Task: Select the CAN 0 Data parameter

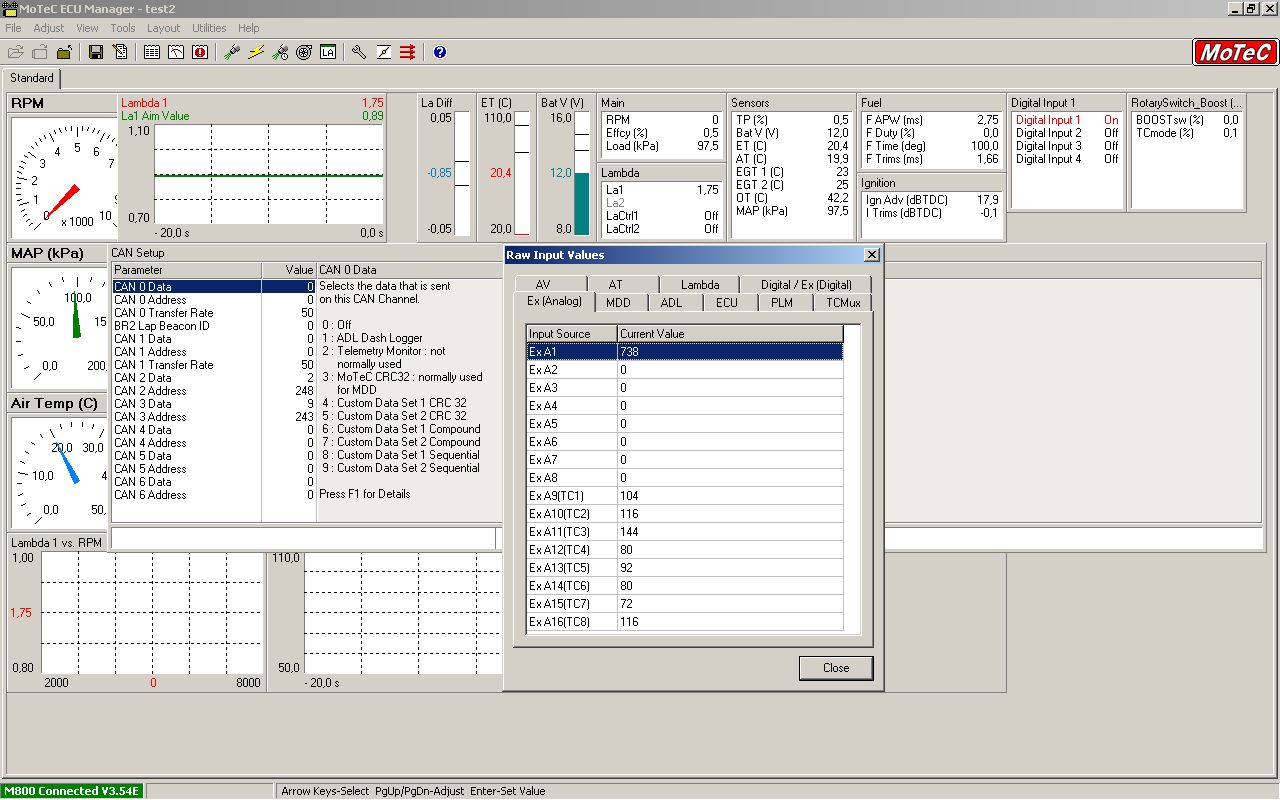Action: (213, 287)
